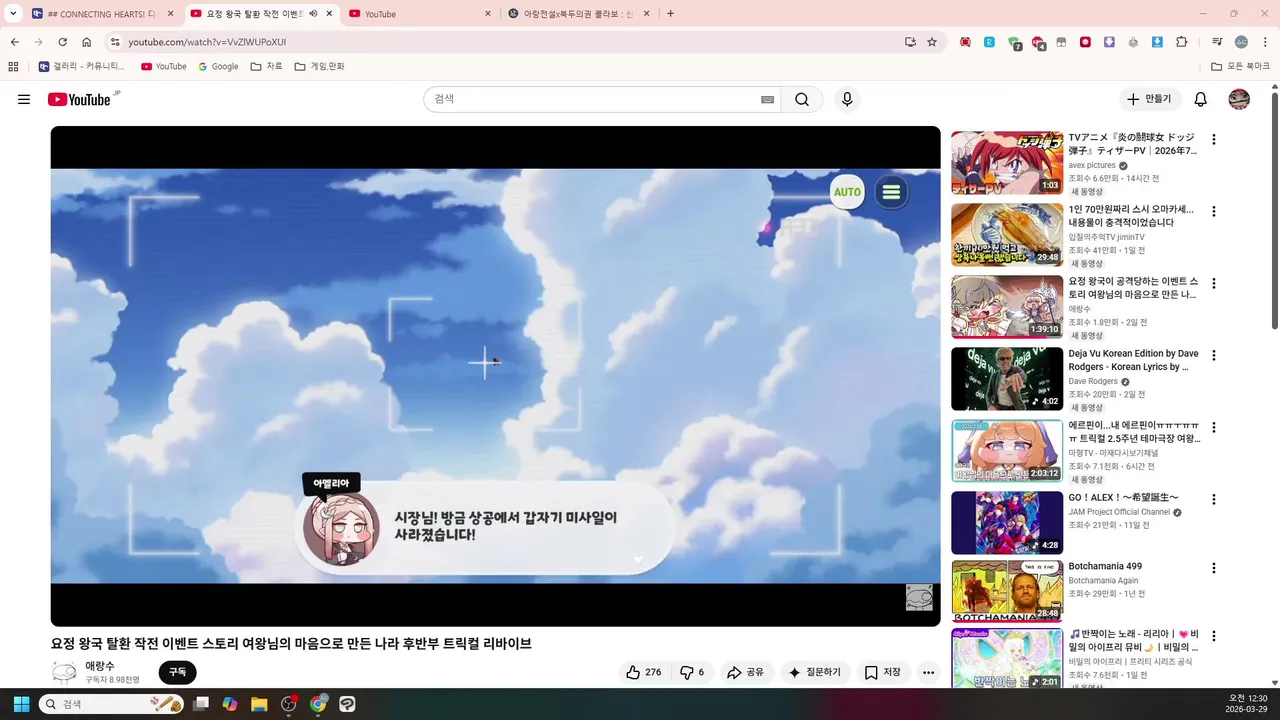The height and width of the screenshot is (720, 1280).
Task: Open the 모든 북마크 folder
Action: (1240, 67)
